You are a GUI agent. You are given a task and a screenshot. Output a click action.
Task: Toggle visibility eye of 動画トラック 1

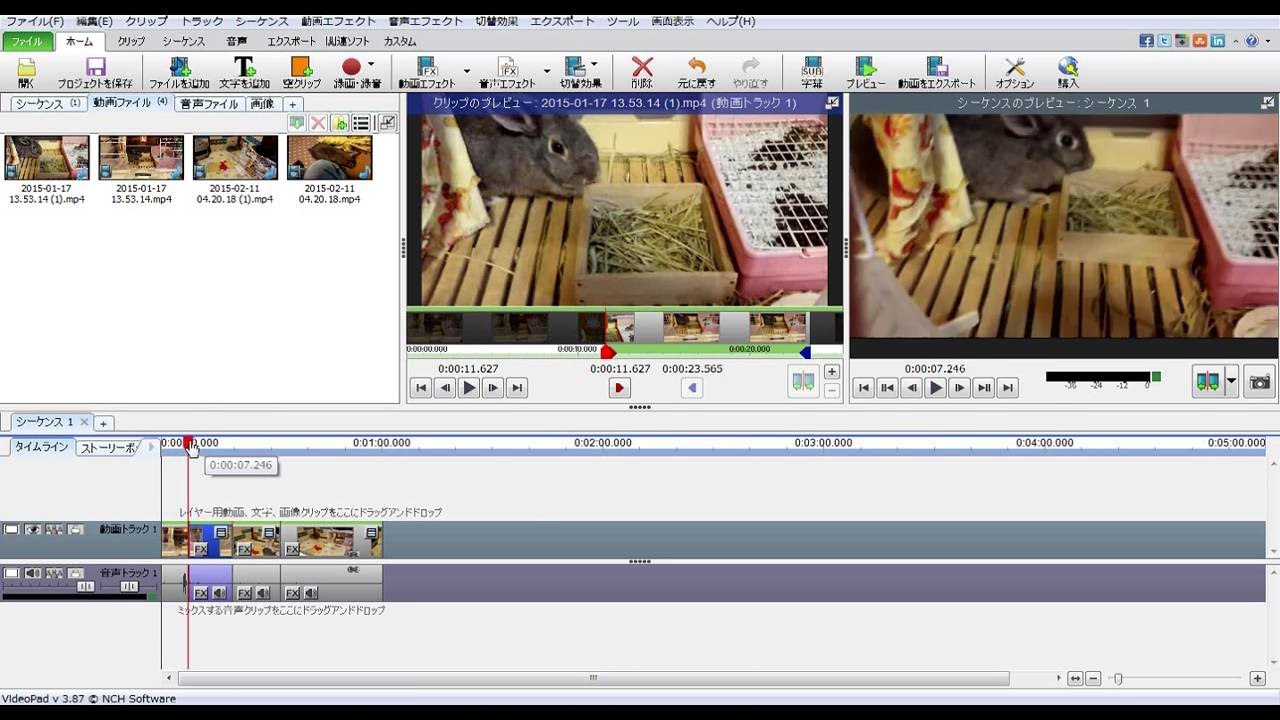[x=33, y=529]
